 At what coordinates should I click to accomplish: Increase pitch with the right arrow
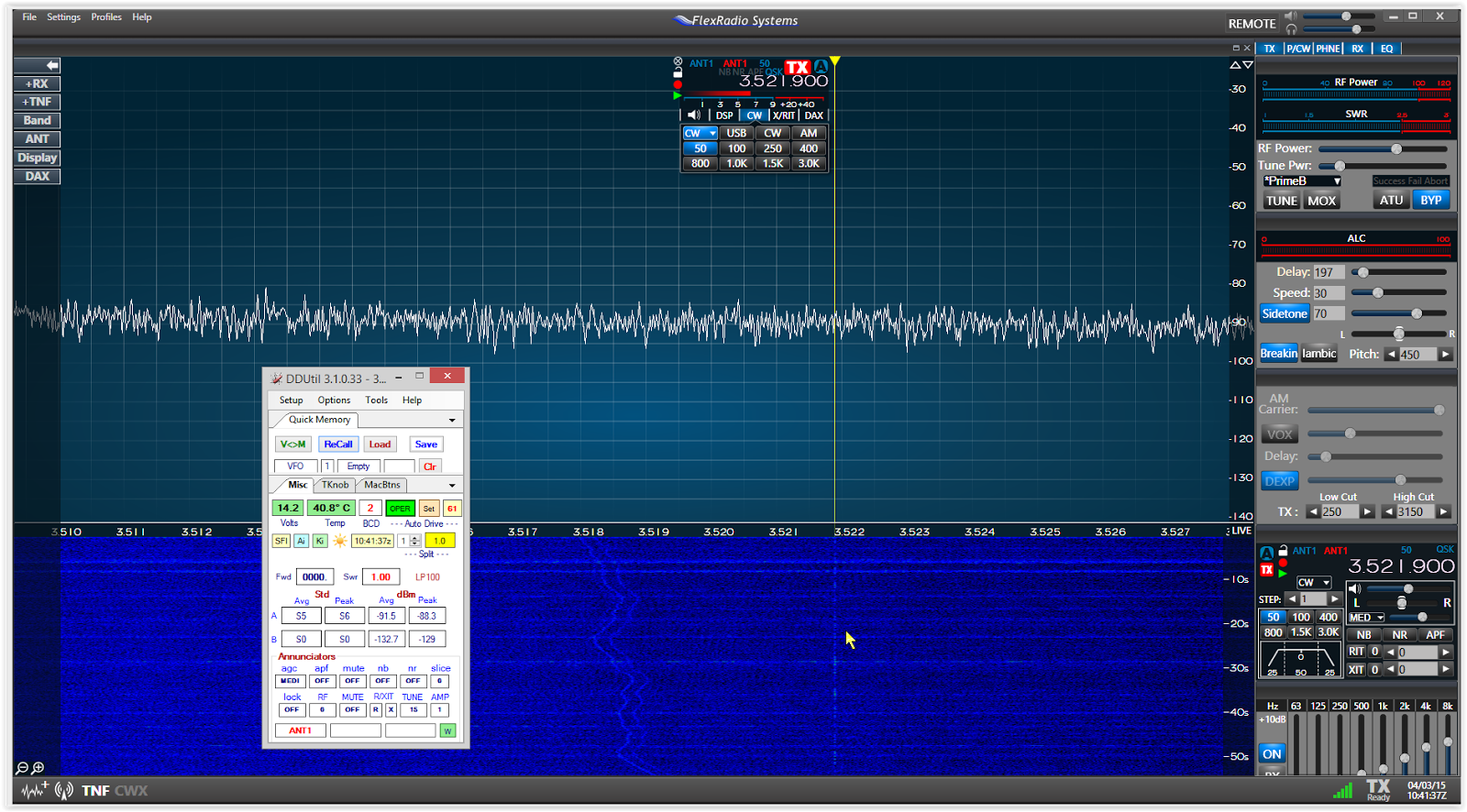pos(1446,355)
